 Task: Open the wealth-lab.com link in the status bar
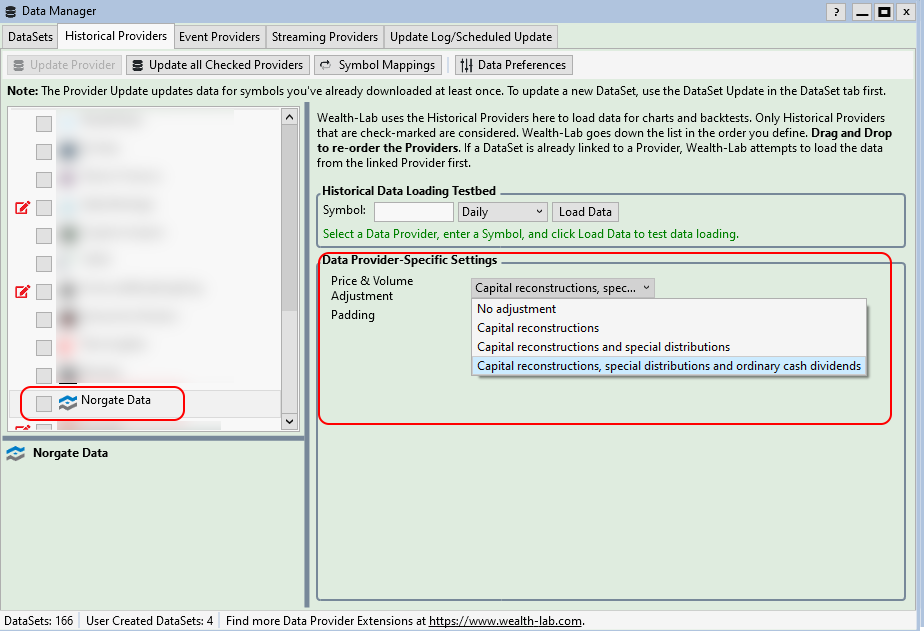[x=505, y=621]
